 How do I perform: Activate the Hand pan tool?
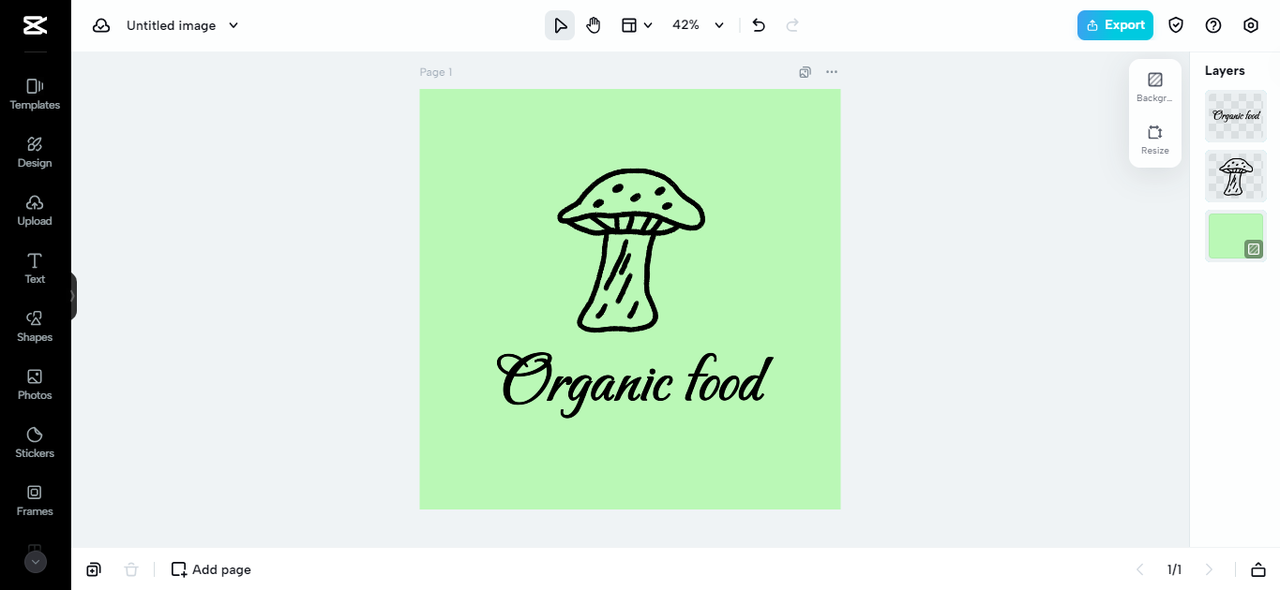tap(593, 25)
